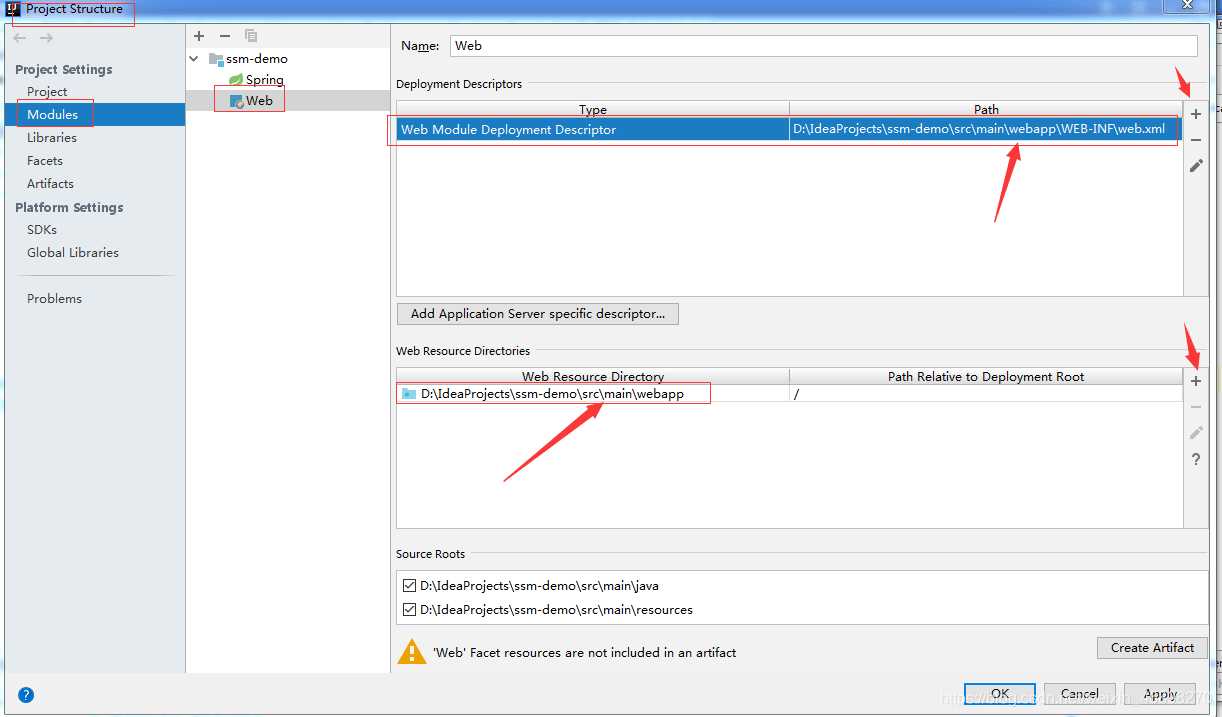This screenshot has height=717, width=1222.
Task: Collapse the ssm-demo module node
Action: (x=193, y=58)
